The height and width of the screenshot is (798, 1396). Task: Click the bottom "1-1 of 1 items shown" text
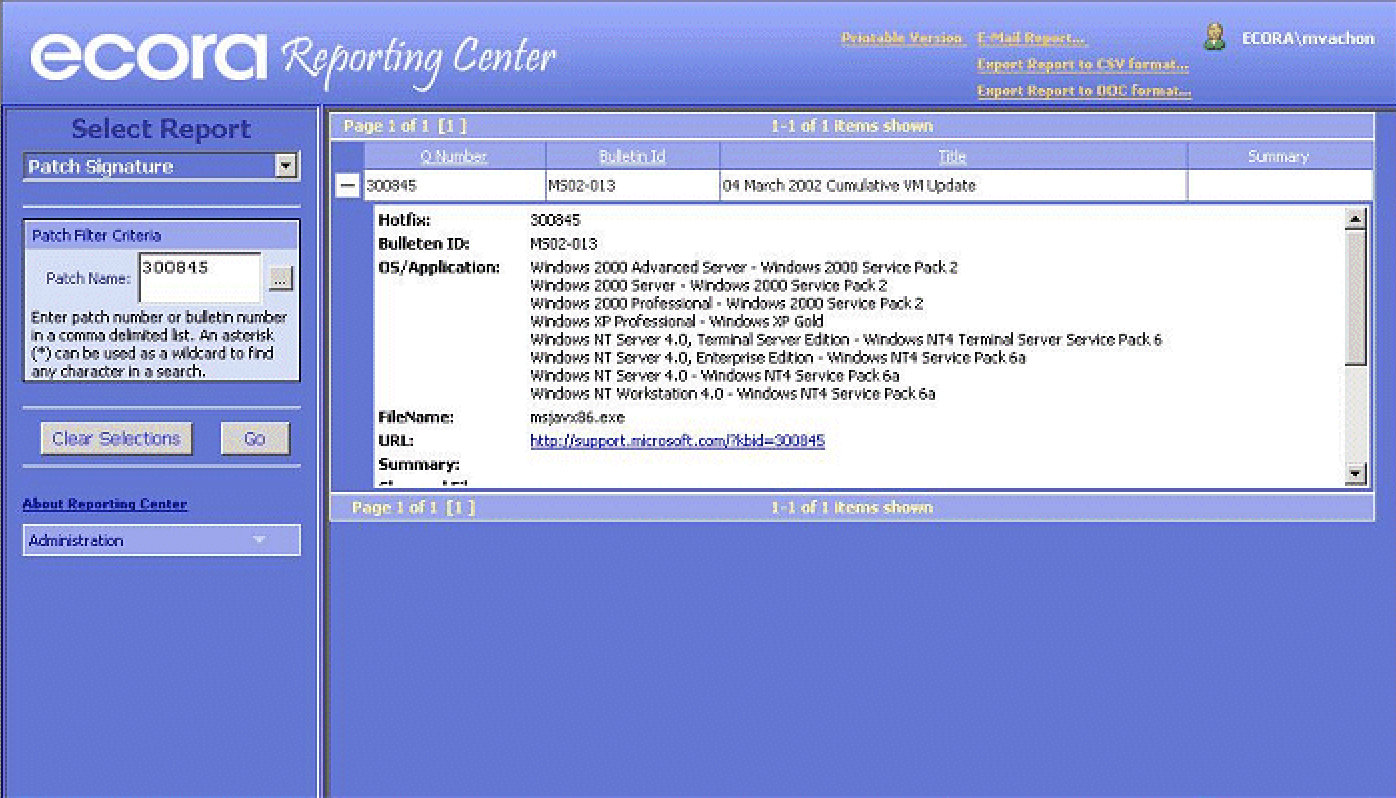[851, 507]
